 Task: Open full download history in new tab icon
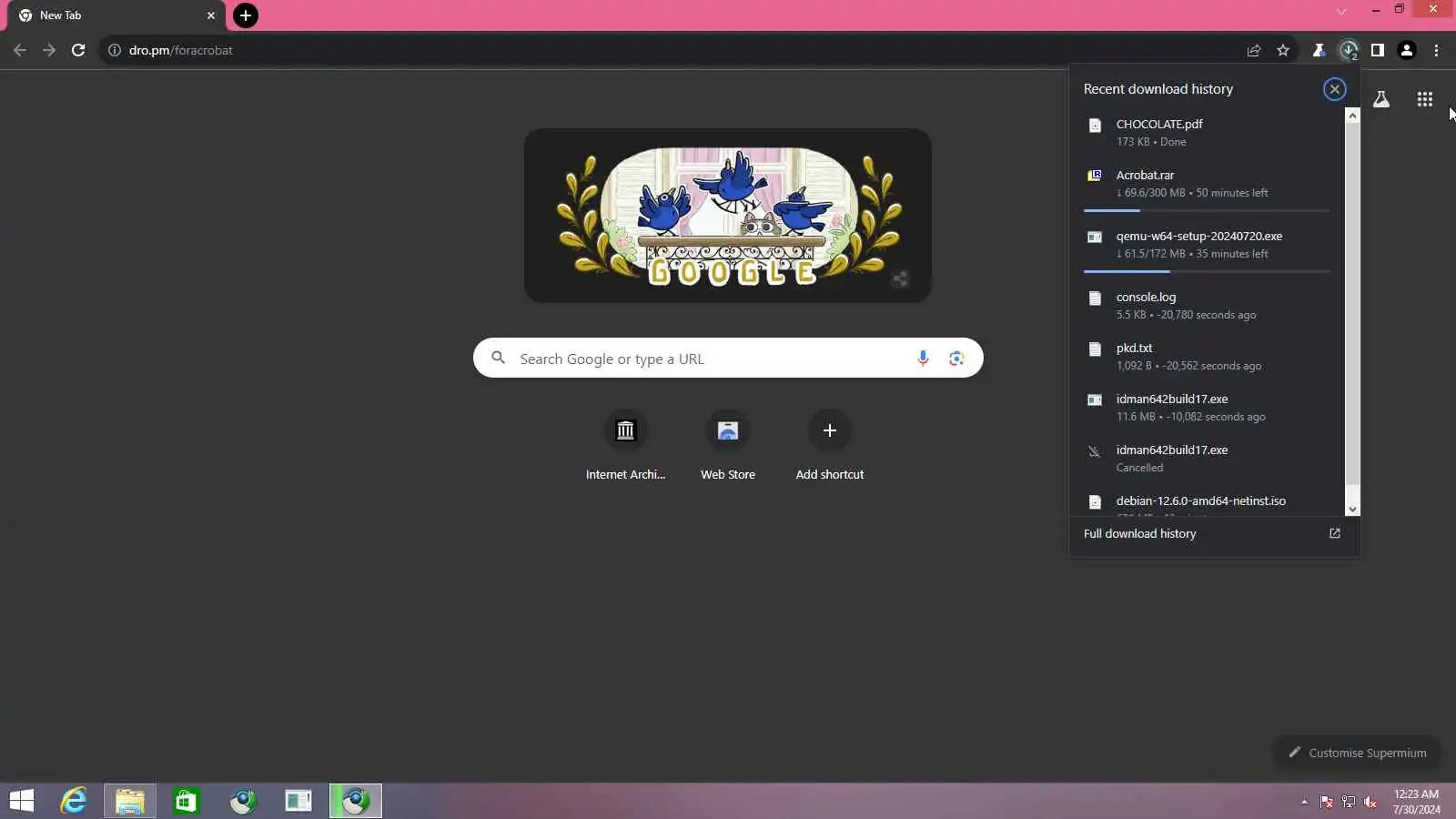[1335, 533]
